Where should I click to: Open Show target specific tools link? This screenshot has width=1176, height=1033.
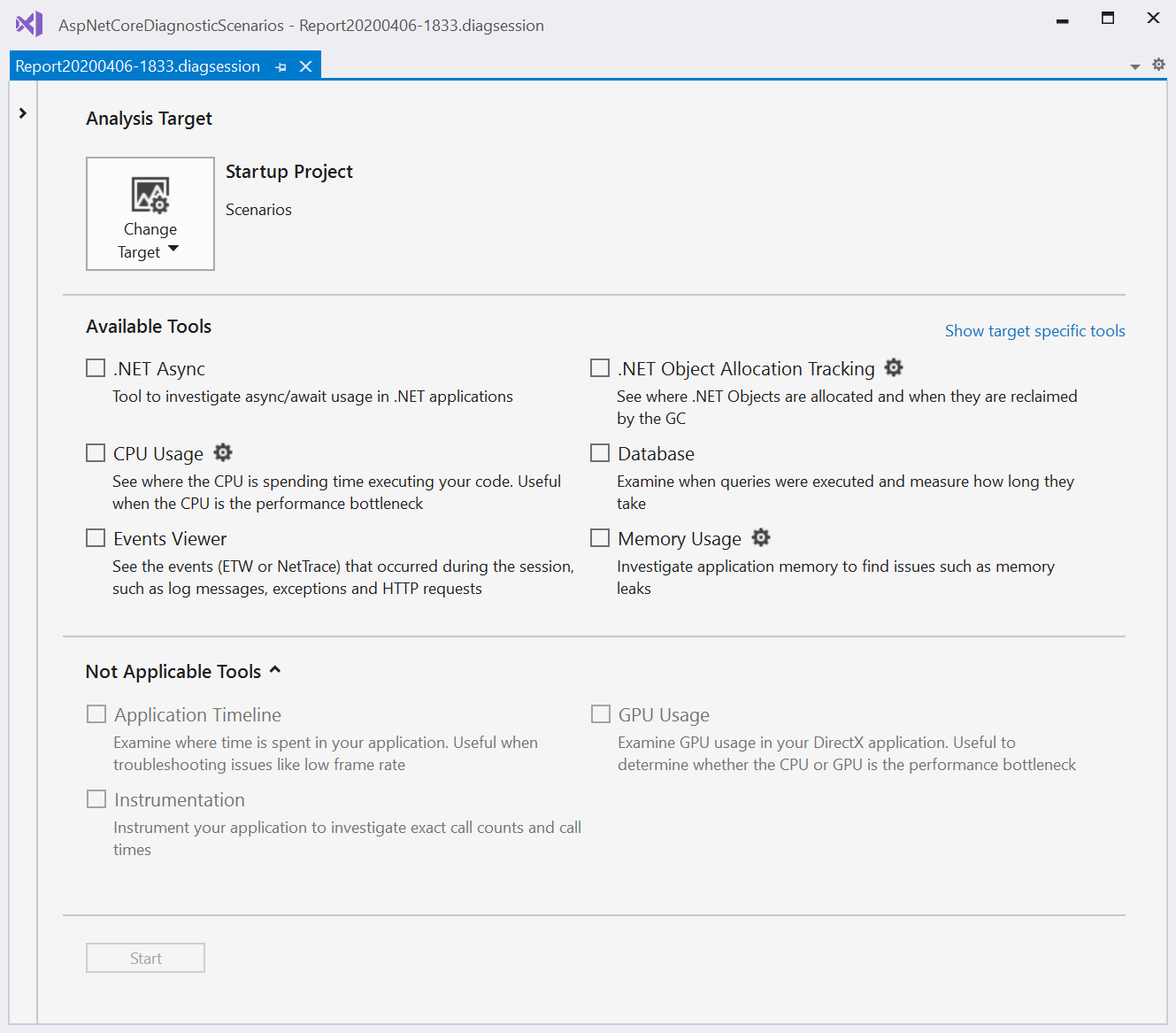point(1034,330)
